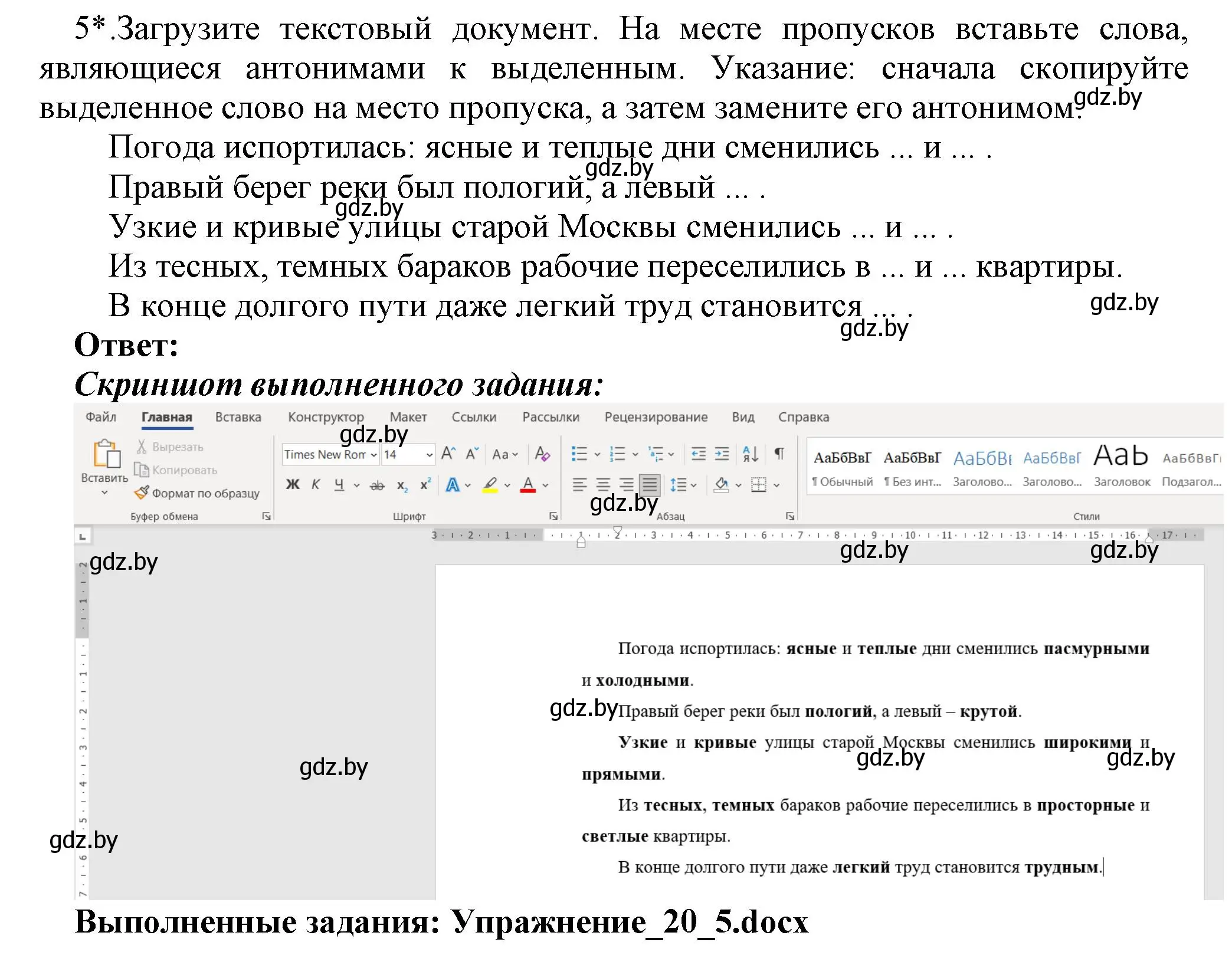
Task: Click the tab selector at ruler corner
Action: coord(83,536)
